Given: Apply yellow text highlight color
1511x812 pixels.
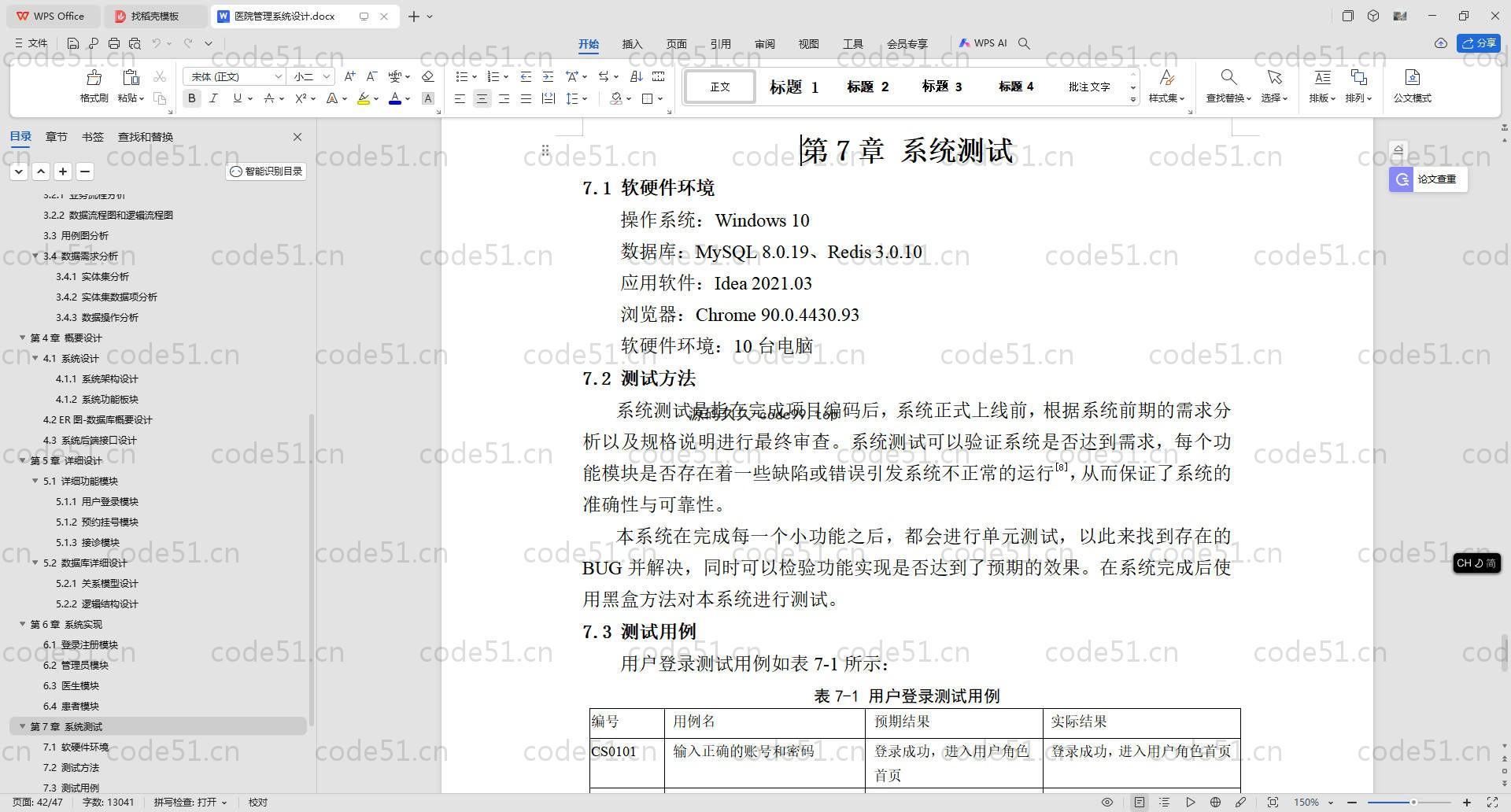Looking at the screenshot, I should tap(363, 98).
